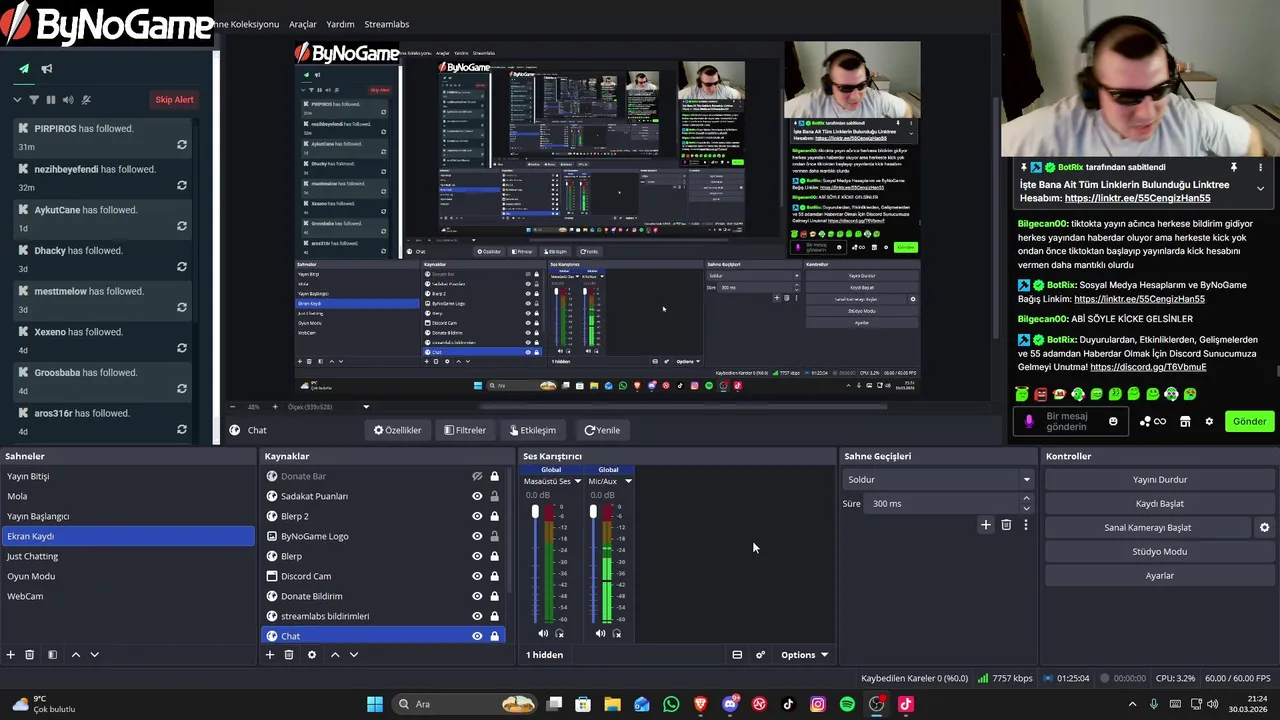
Task: Replay the AykutCane follow alert
Action: [181, 226]
